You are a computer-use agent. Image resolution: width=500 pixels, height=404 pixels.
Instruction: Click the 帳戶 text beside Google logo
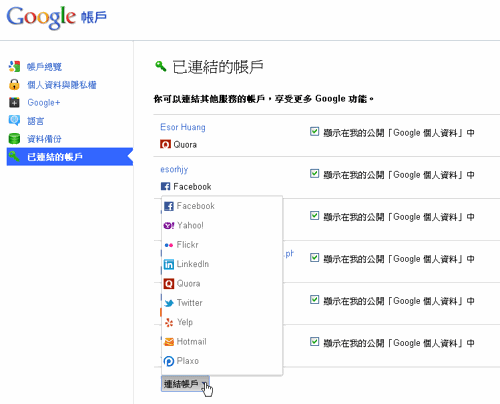[x=94, y=17]
